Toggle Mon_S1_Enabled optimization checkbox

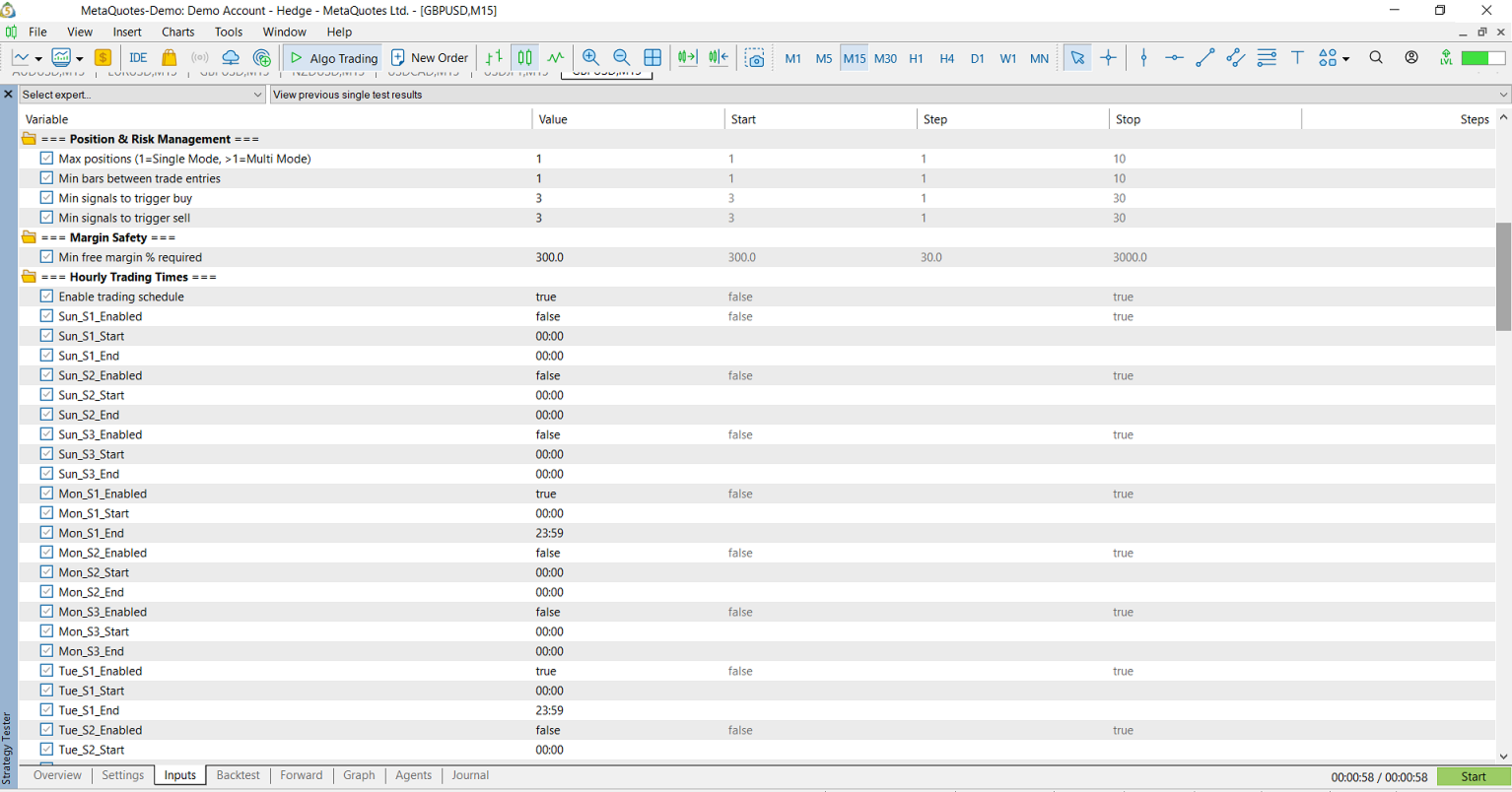click(x=46, y=494)
